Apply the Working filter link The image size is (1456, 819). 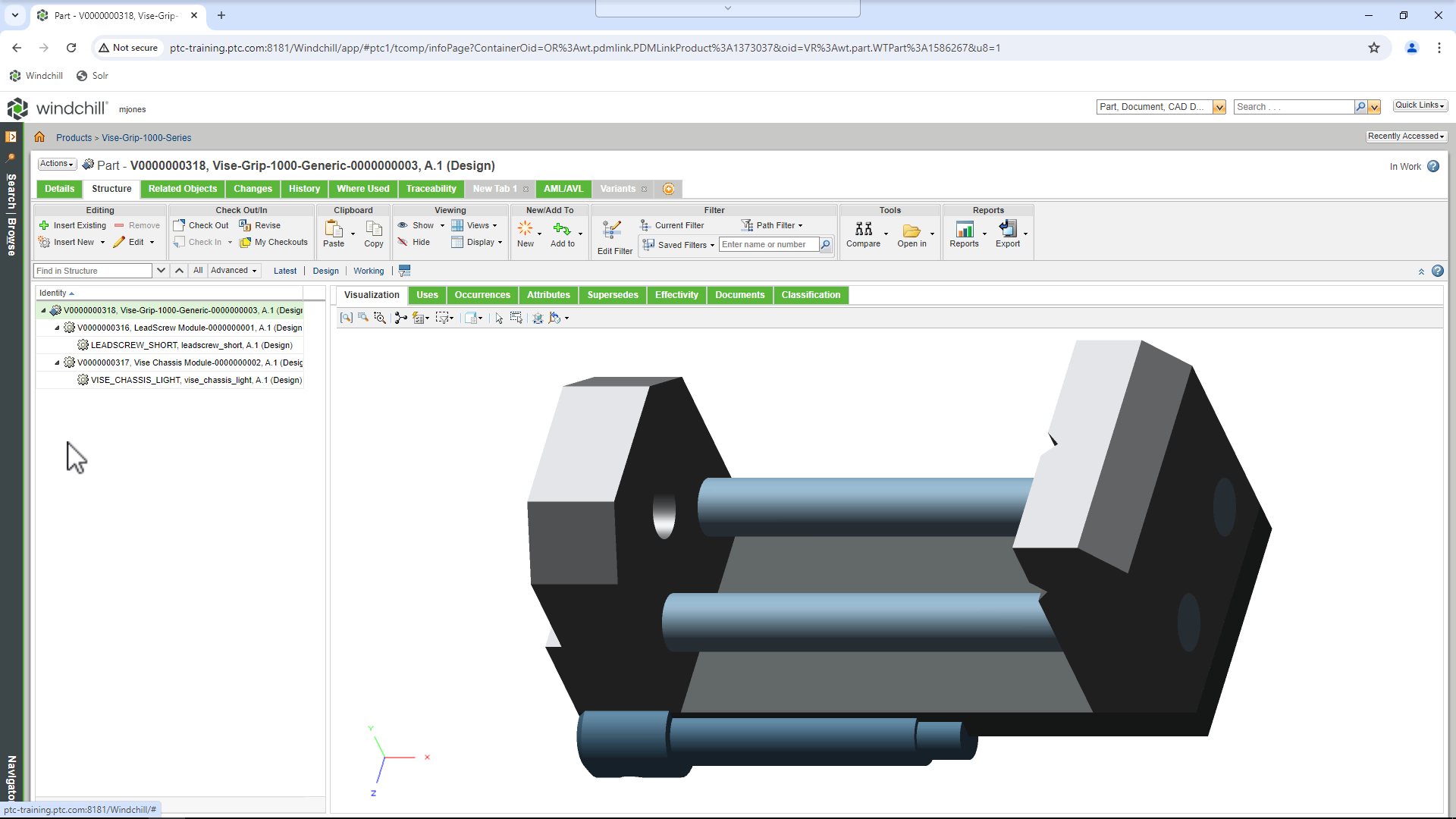point(369,271)
